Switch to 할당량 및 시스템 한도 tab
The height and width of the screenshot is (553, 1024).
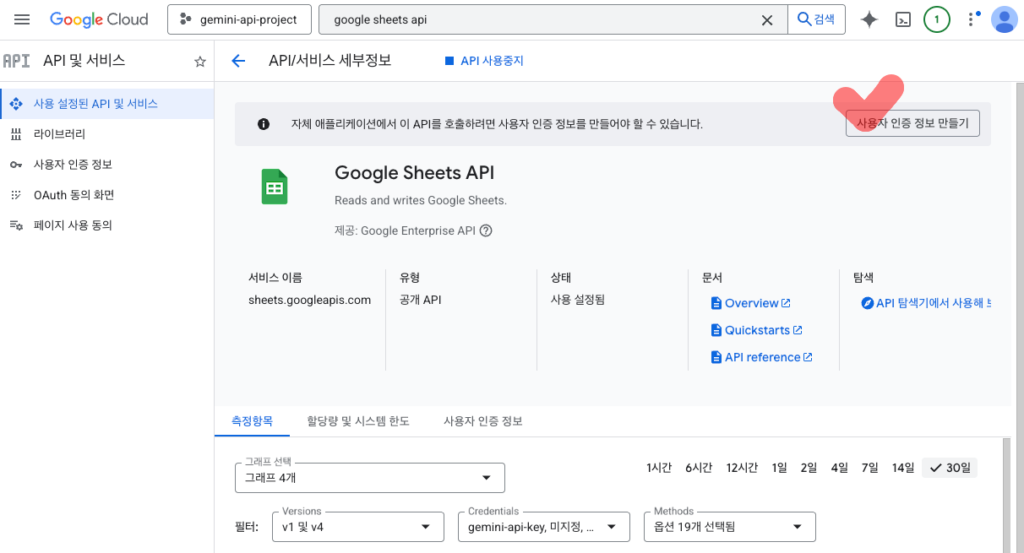coord(358,421)
